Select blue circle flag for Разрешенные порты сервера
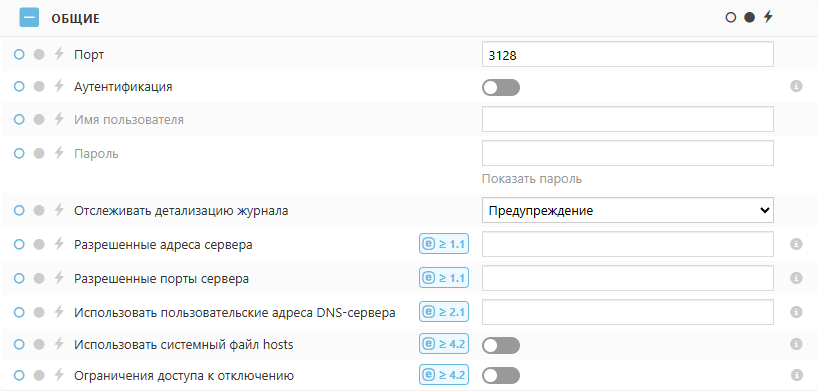 coord(19,278)
